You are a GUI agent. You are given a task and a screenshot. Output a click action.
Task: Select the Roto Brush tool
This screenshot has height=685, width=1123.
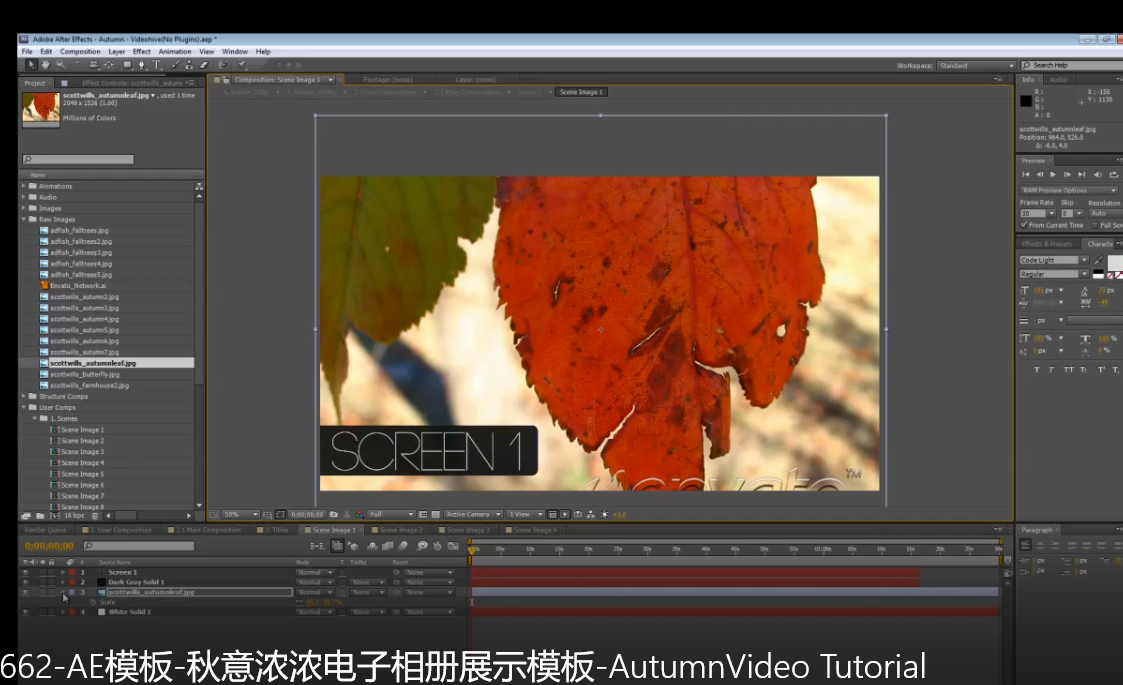coord(223,64)
